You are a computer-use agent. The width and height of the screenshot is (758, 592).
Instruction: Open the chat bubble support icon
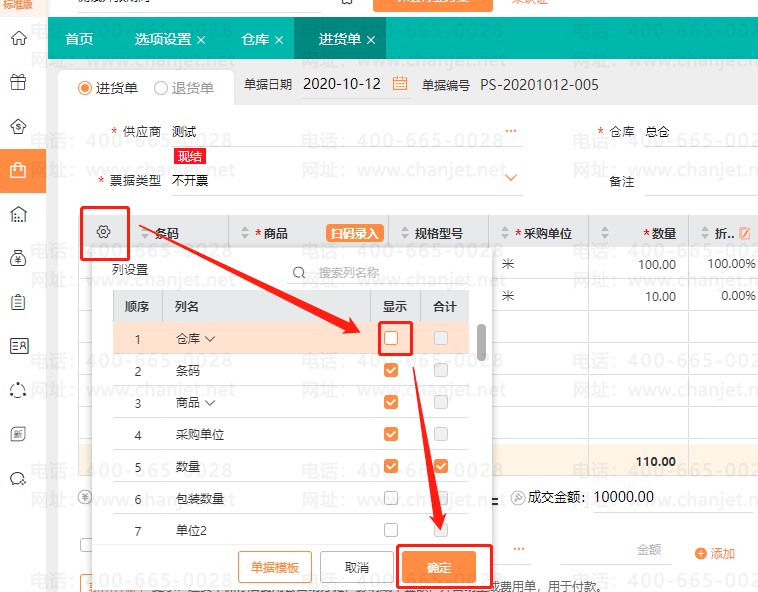click(18, 478)
